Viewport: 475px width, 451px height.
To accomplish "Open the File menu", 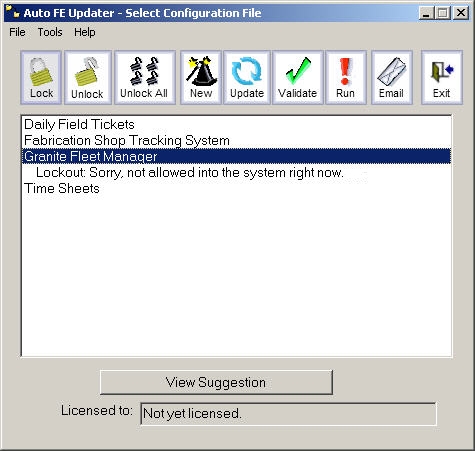I will point(17,32).
